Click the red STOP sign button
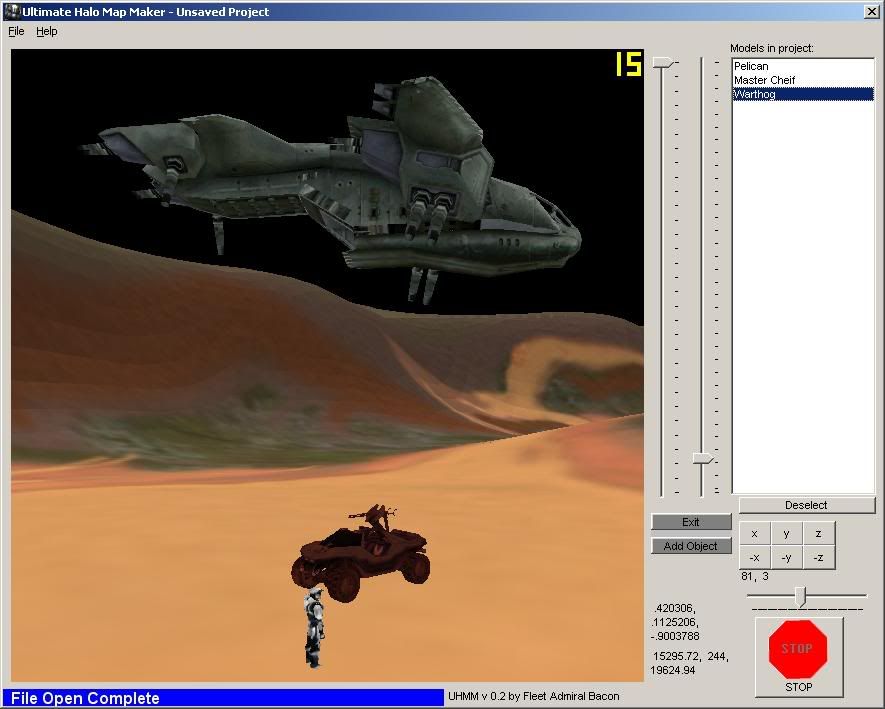This screenshot has width=885, height=709. point(799,657)
